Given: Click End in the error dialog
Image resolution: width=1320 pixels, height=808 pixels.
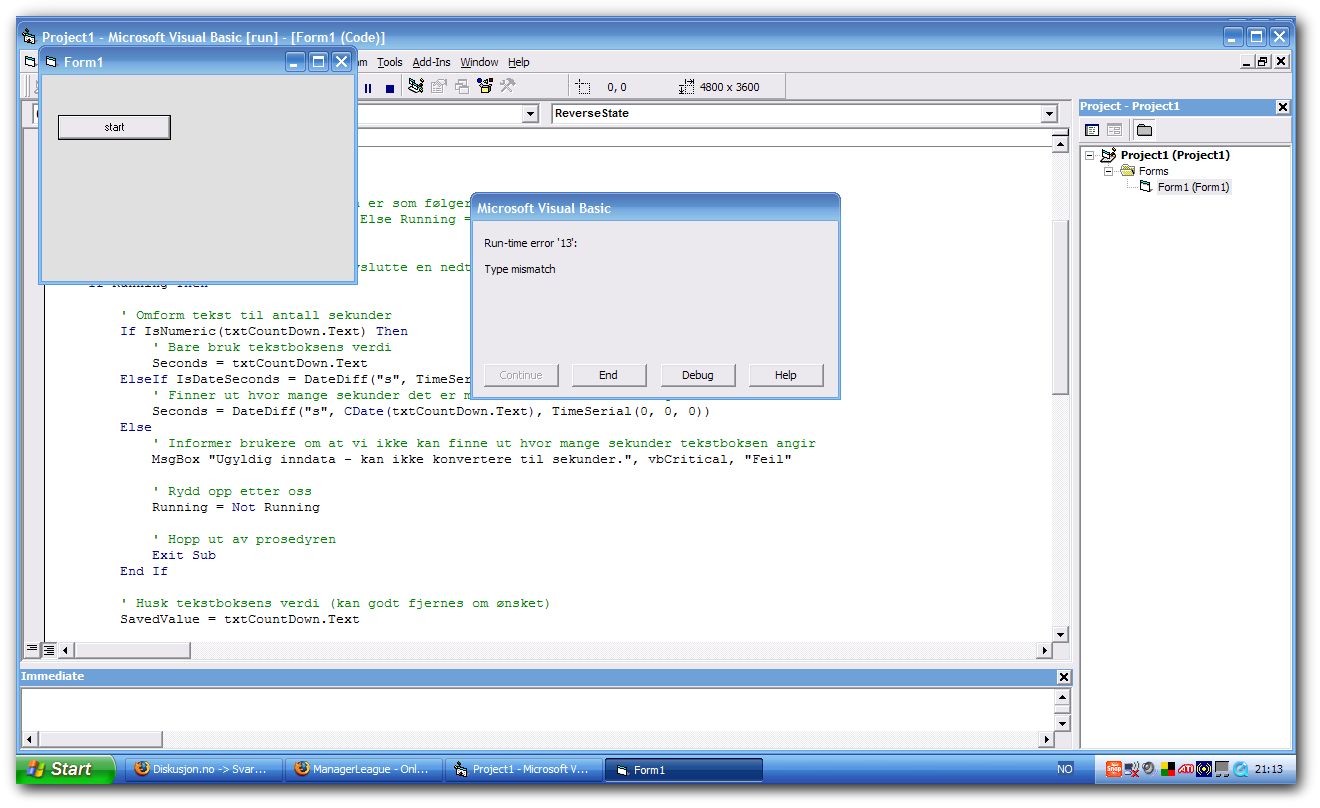Looking at the screenshot, I should click(x=608, y=375).
